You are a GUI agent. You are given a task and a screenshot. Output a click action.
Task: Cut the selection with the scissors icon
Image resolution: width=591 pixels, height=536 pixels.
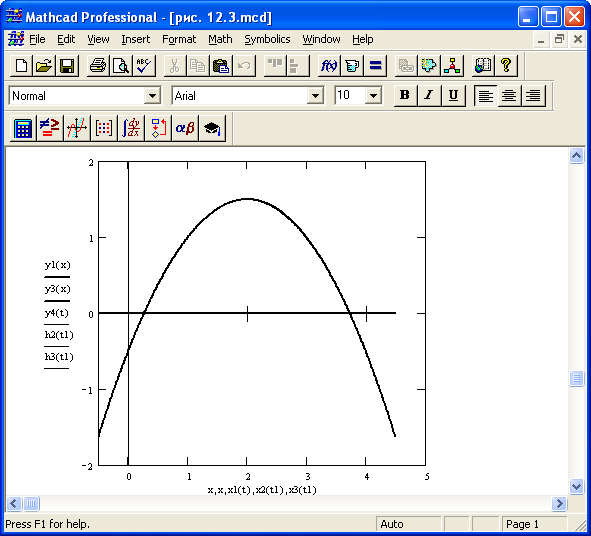tap(175, 66)
